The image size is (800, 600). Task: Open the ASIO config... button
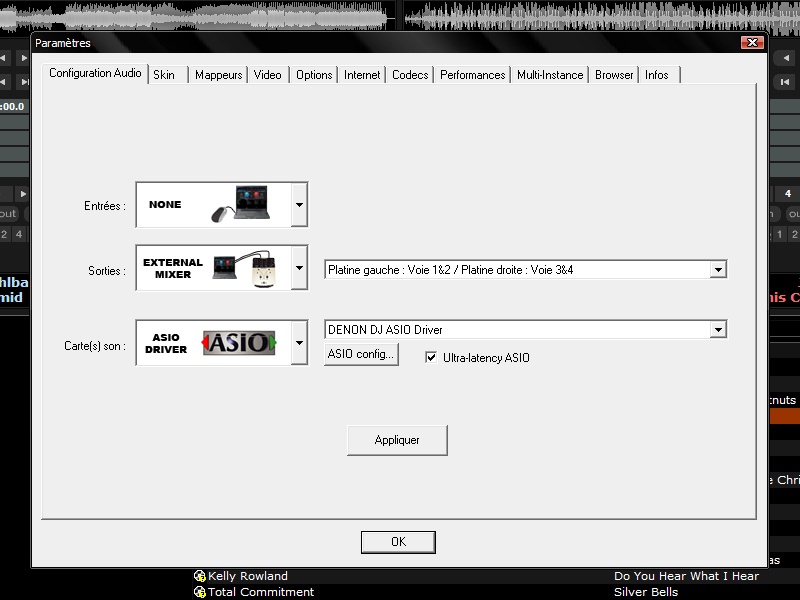pyautogui.click(x=361, y=355)
